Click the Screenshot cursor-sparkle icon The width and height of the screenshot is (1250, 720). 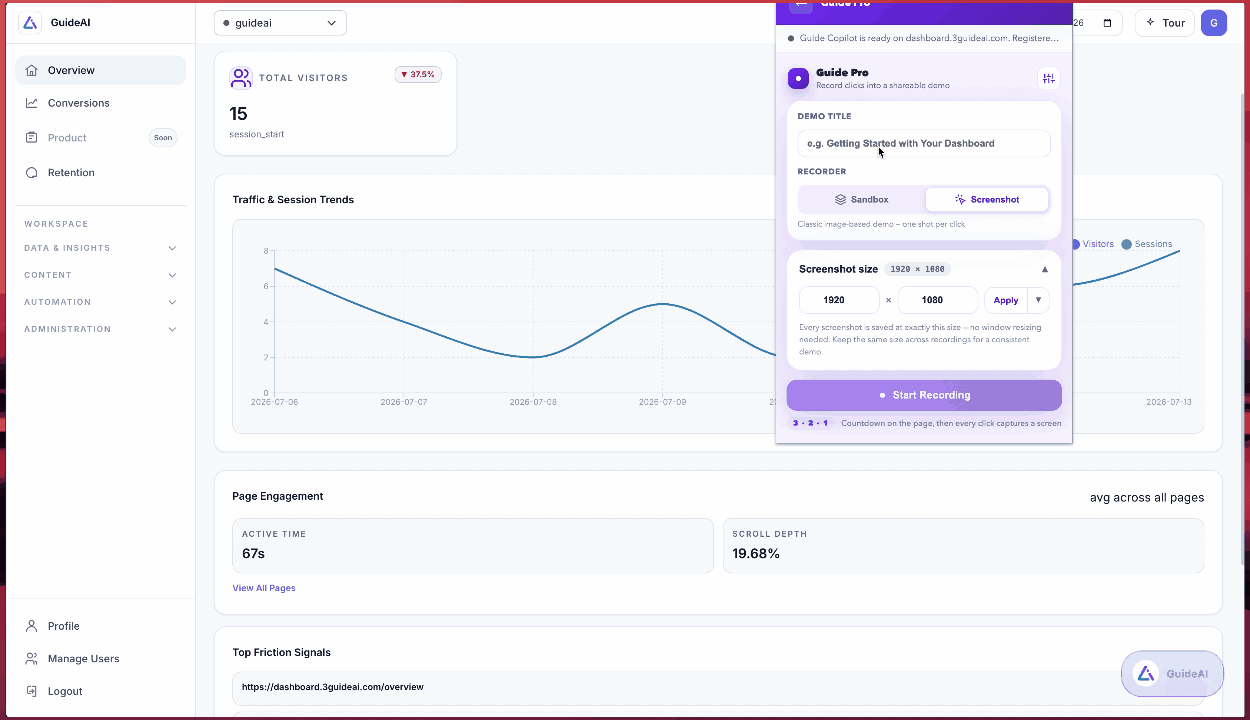(x=960, y=200)
